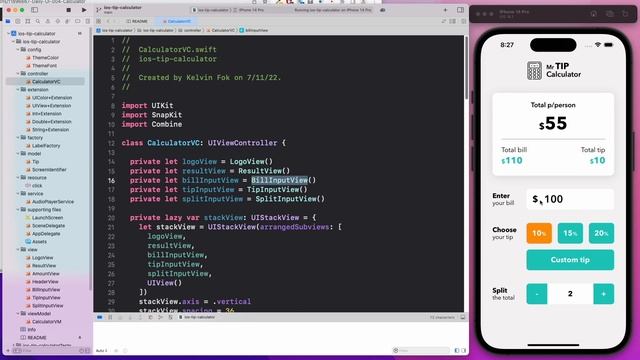
Task: Toggle the Xcode inspector panel
Action: [460, 10]
